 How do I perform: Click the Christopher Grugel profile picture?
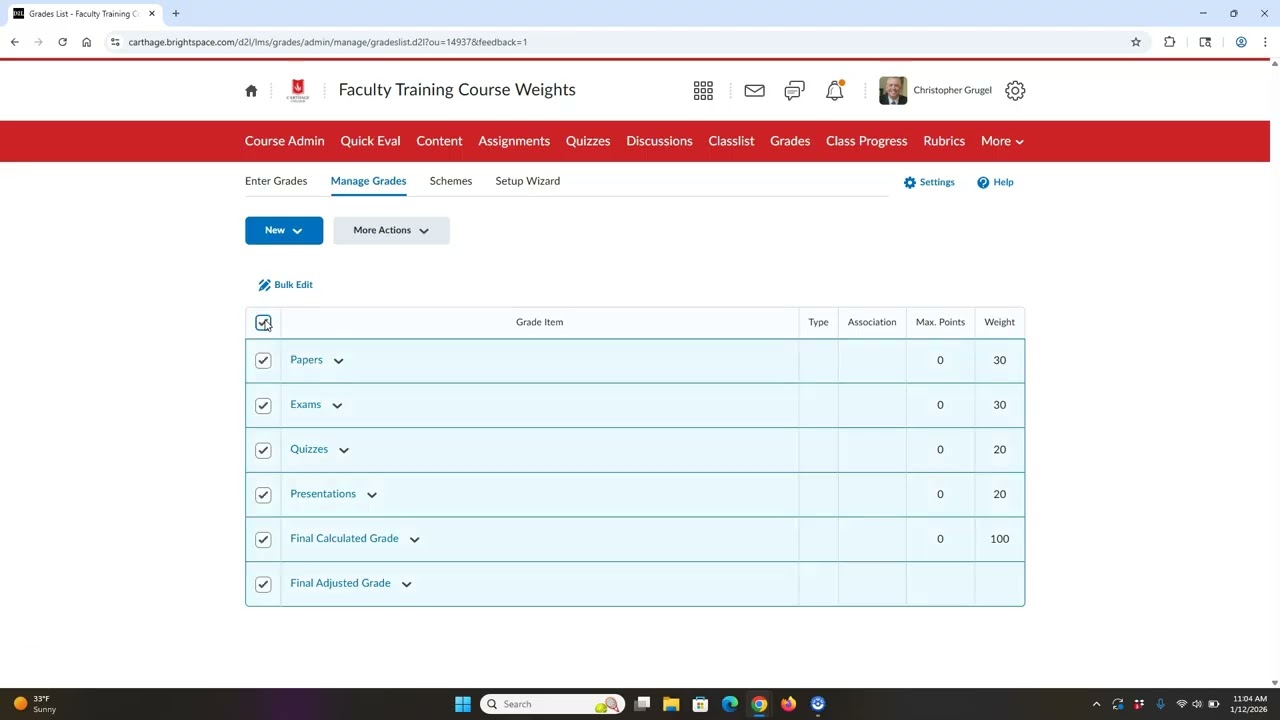[x=893, y=90]
